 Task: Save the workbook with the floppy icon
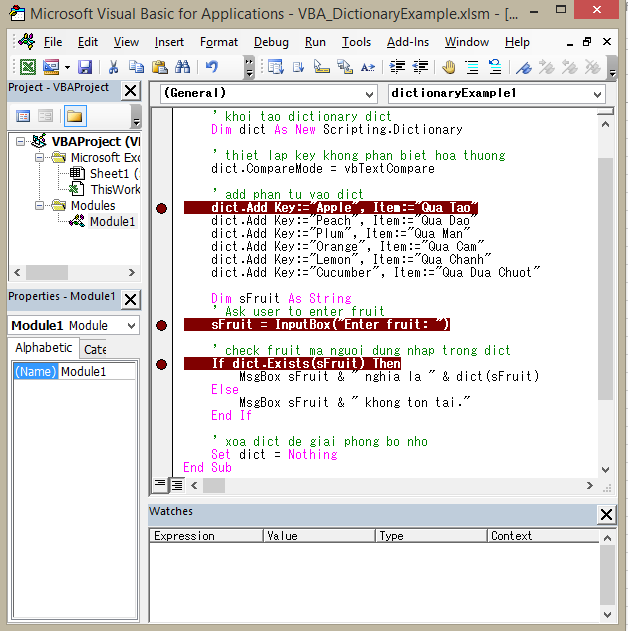[x=85, y=67]
